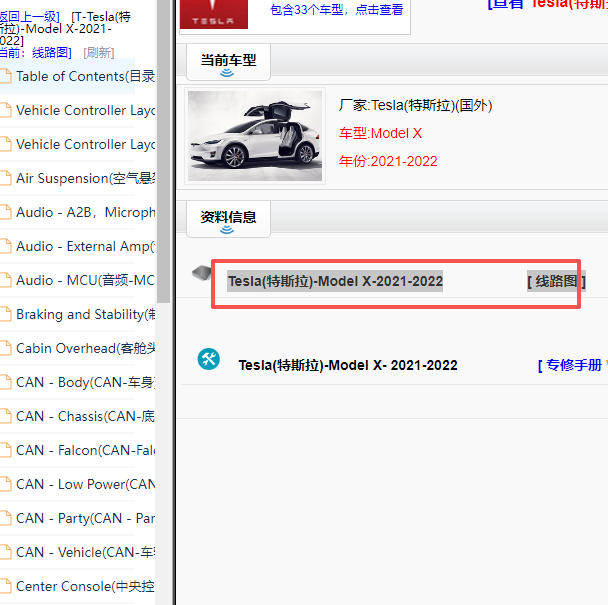Click the page icon beside Audio - MCU
Image resolution: width=608 pixels, height=605 pixels.
(x=5, y=280)
